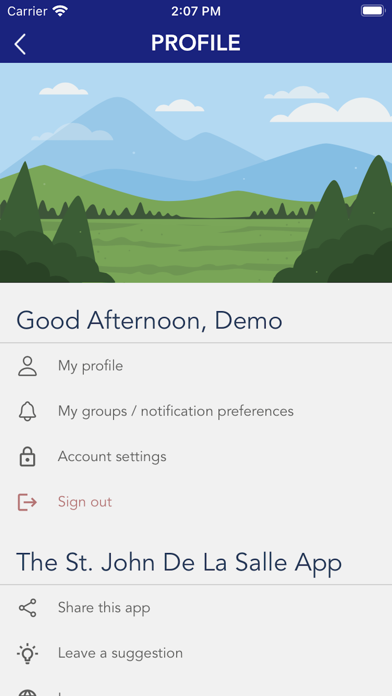Click the red sign-out arrow icon

(x=28, y=502)
